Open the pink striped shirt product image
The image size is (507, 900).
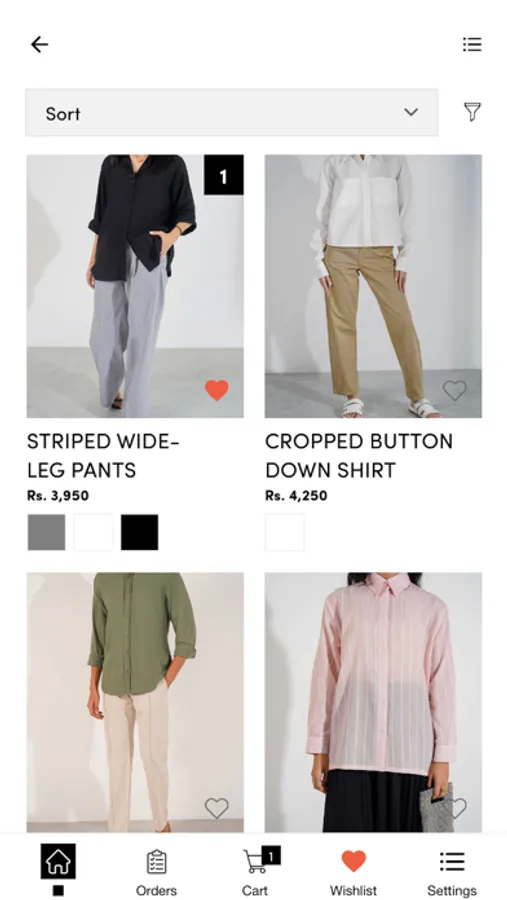point(373,702)
